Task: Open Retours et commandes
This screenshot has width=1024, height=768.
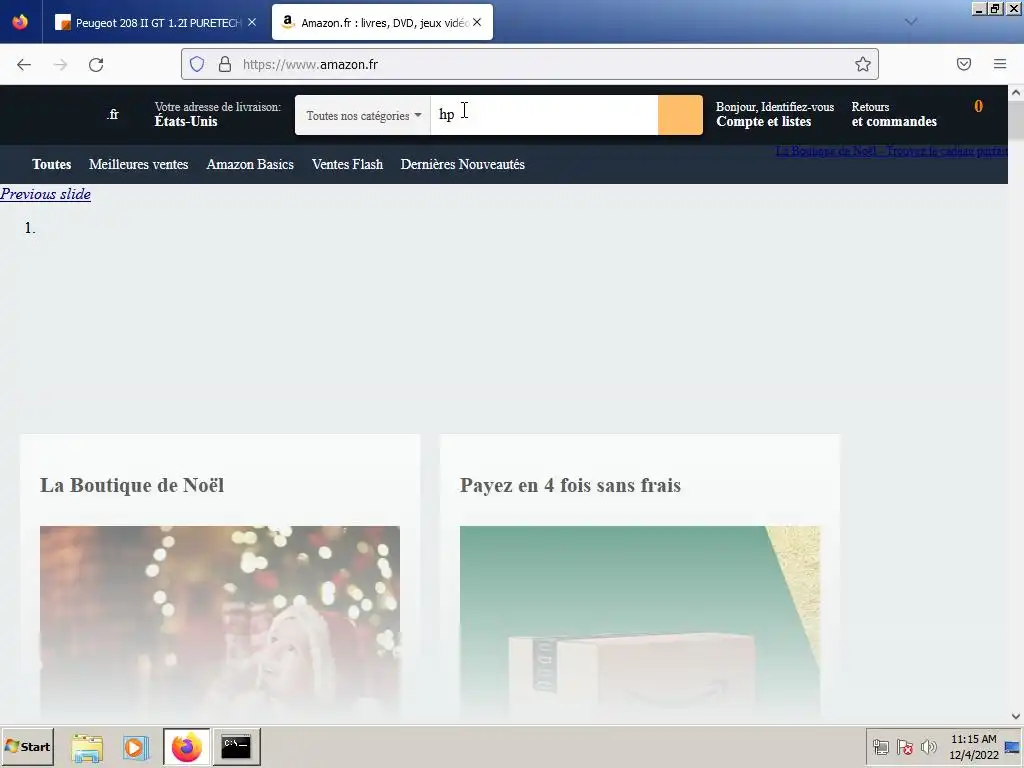Action: (894, 114)
